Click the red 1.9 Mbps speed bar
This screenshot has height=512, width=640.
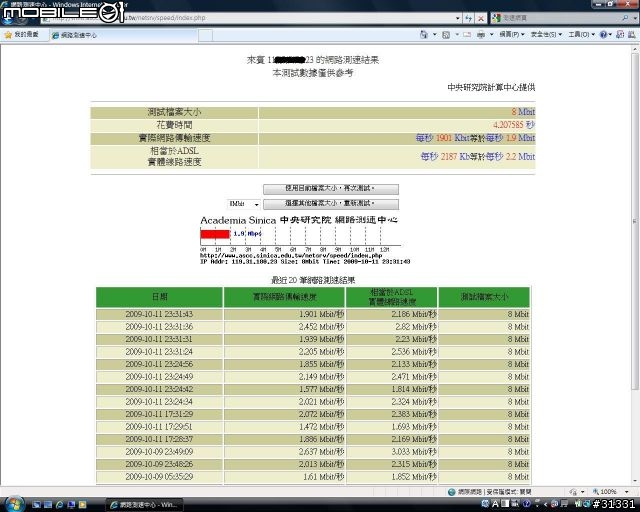pos(215,234)
